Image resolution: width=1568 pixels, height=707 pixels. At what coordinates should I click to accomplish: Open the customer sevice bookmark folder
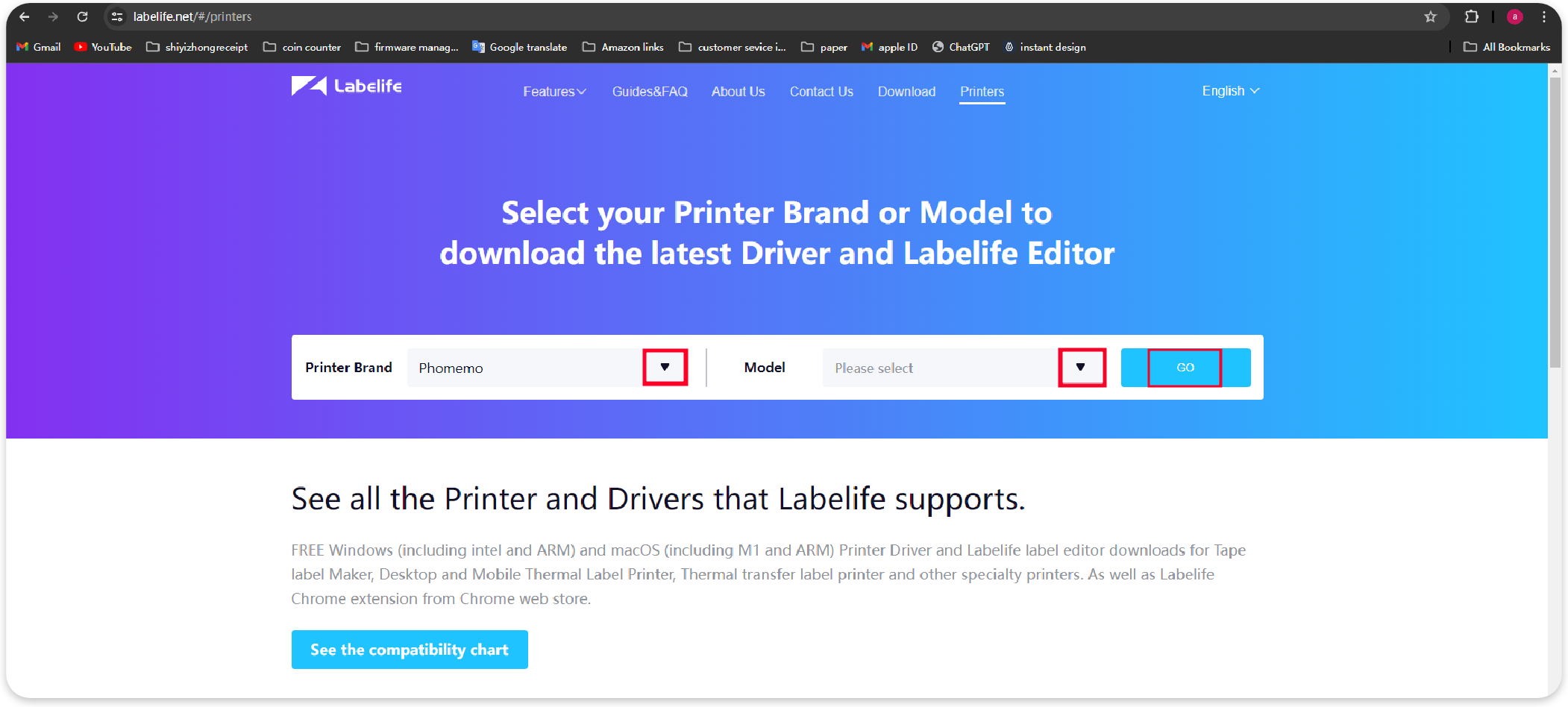pyautogui.click(x=733, y=47)
